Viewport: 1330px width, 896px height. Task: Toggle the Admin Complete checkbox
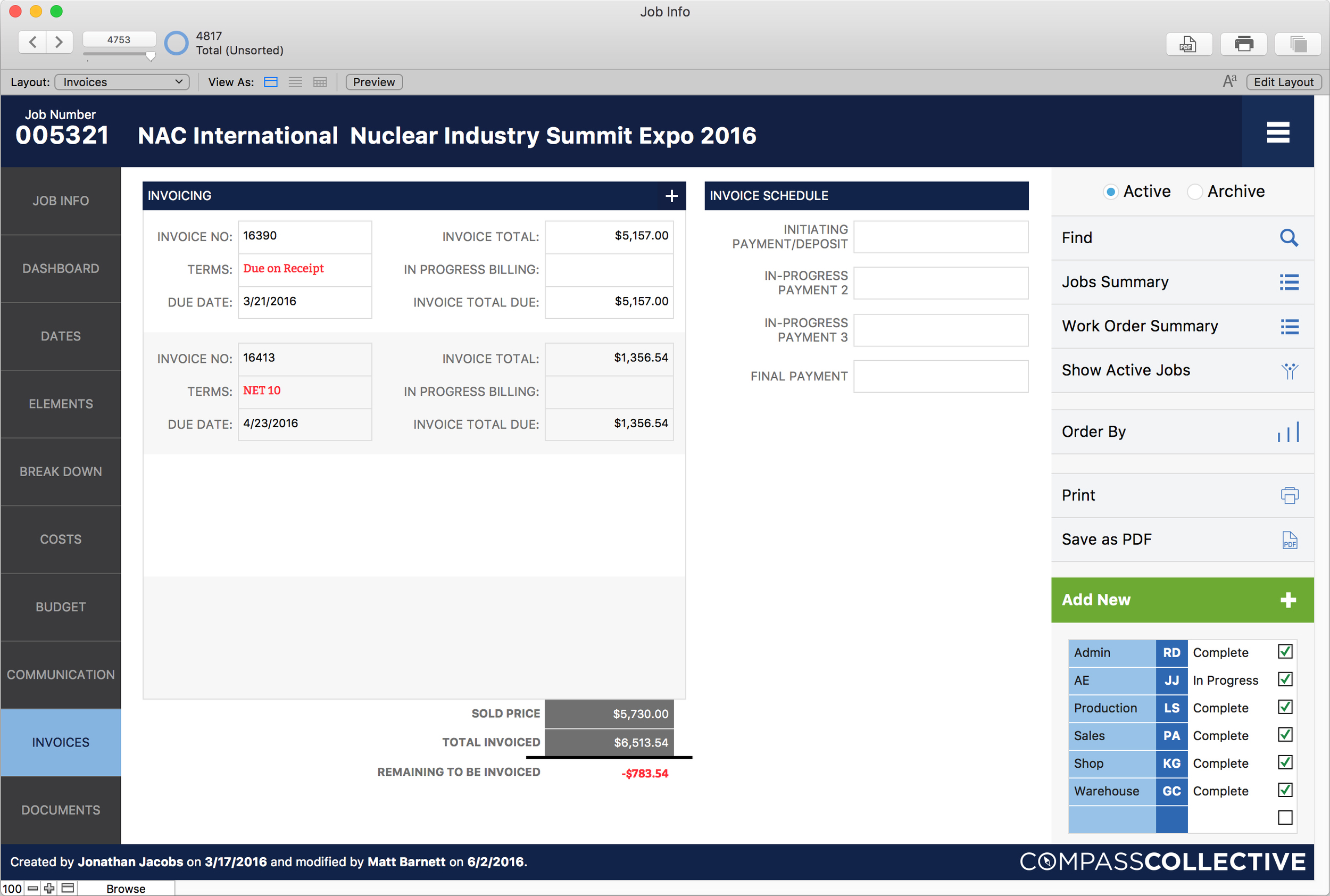(1285, 652)
